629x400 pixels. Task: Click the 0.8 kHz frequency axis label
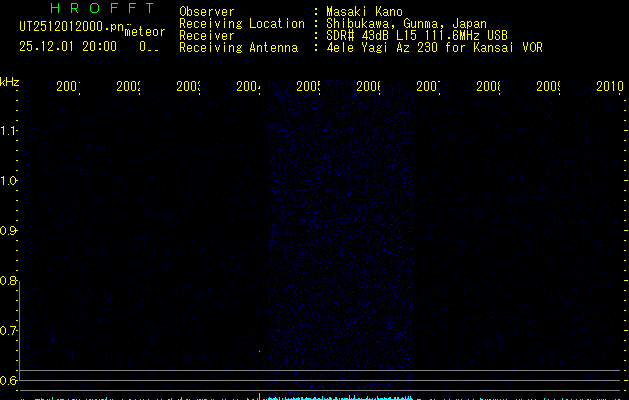click(8, 281)
